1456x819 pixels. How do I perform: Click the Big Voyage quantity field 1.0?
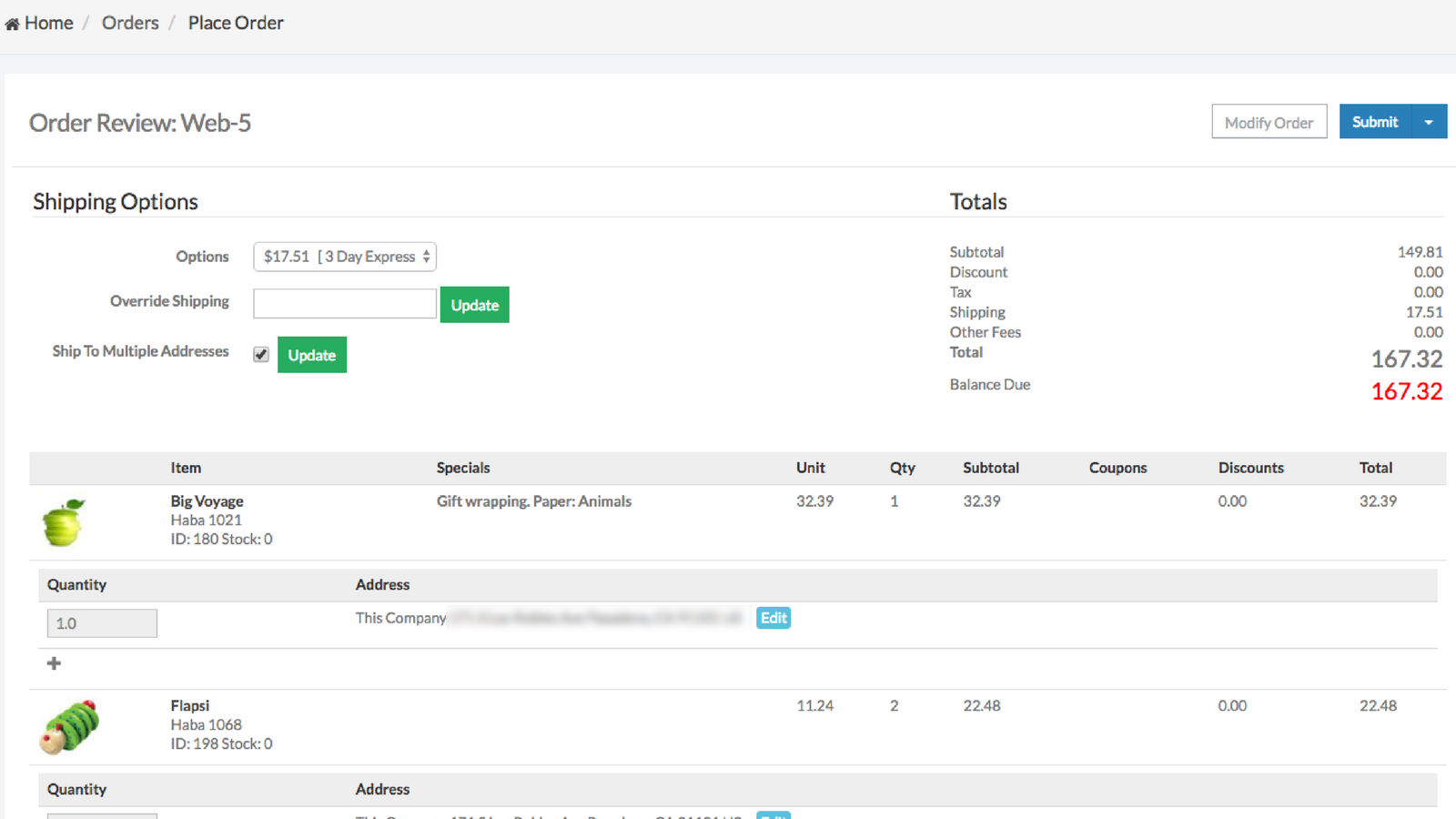(x=102, y=623)
